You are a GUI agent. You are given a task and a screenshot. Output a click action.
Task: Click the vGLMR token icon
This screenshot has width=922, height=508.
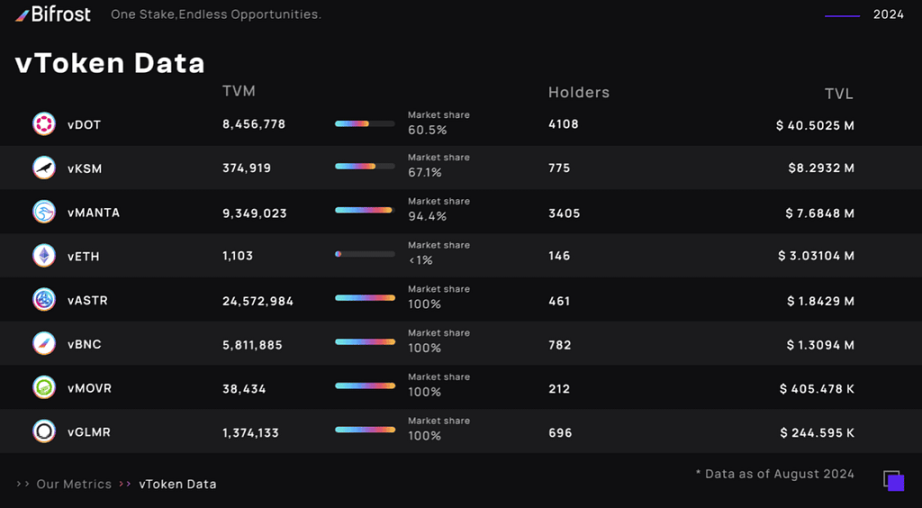[x=44, y=432]
